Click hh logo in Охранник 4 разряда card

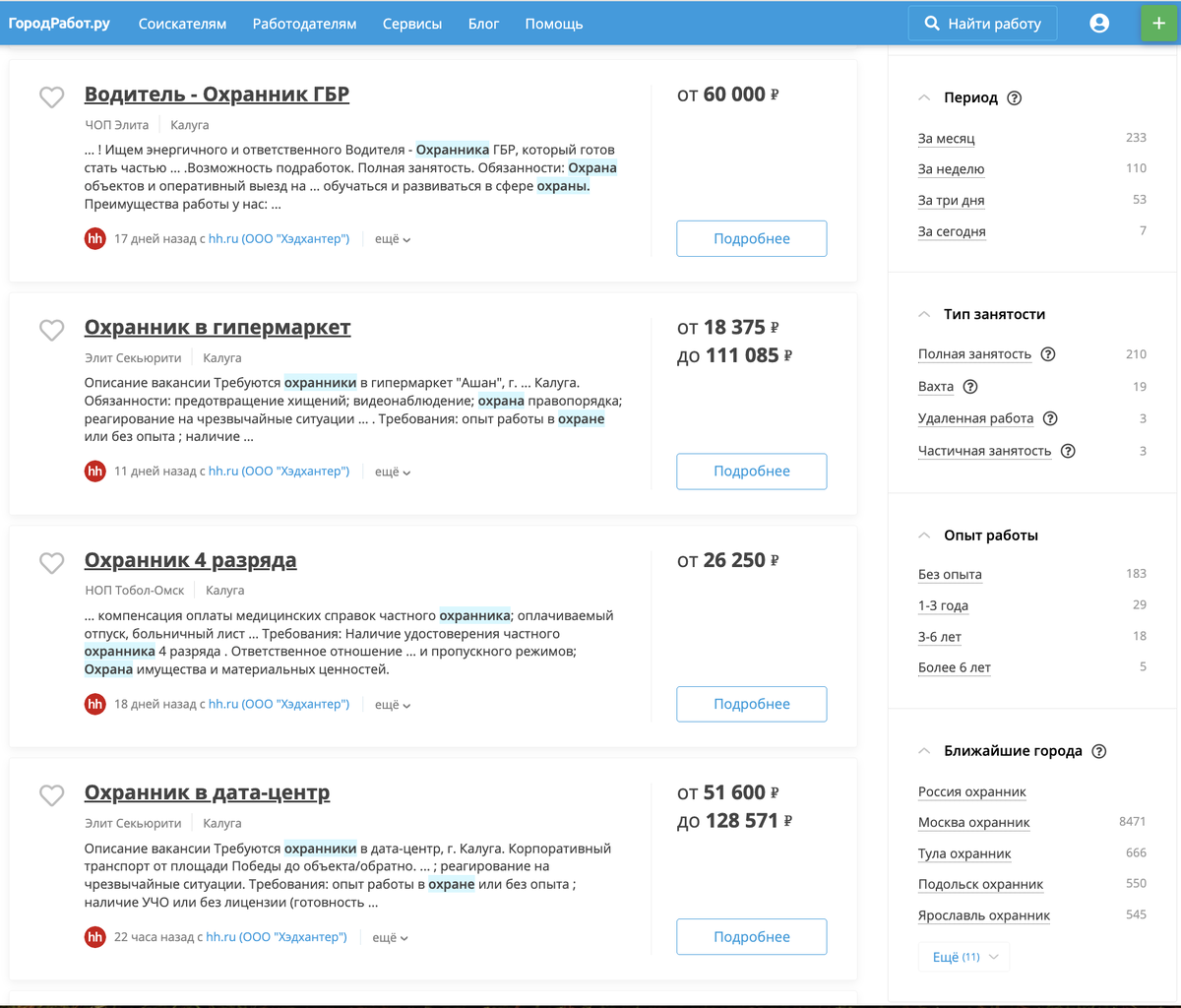tap(95, 704)
